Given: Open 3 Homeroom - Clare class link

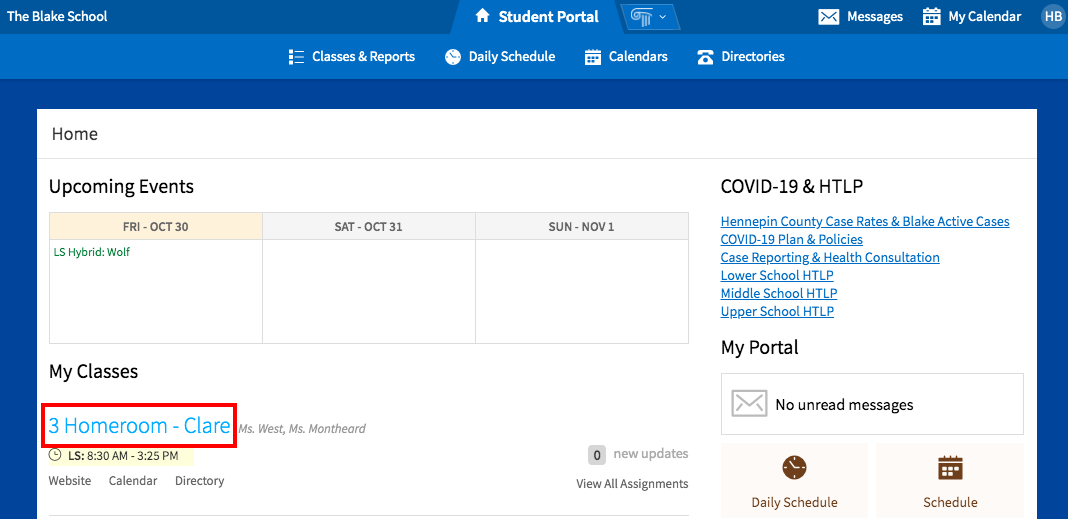Looking at the screenshot, I should coord(140,426).
